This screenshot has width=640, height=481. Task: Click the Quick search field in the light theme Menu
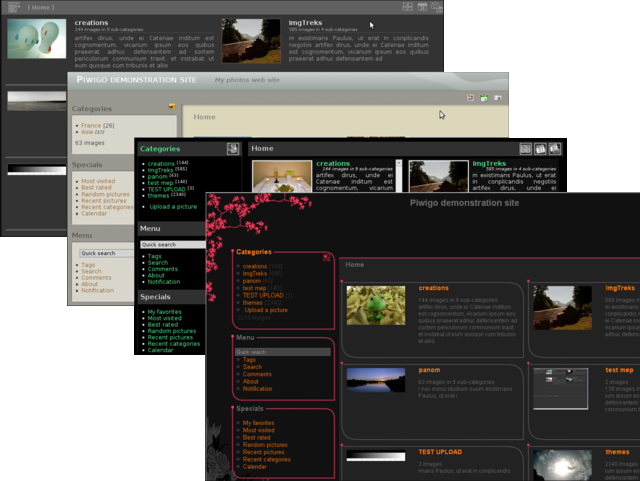pos(105,253)
